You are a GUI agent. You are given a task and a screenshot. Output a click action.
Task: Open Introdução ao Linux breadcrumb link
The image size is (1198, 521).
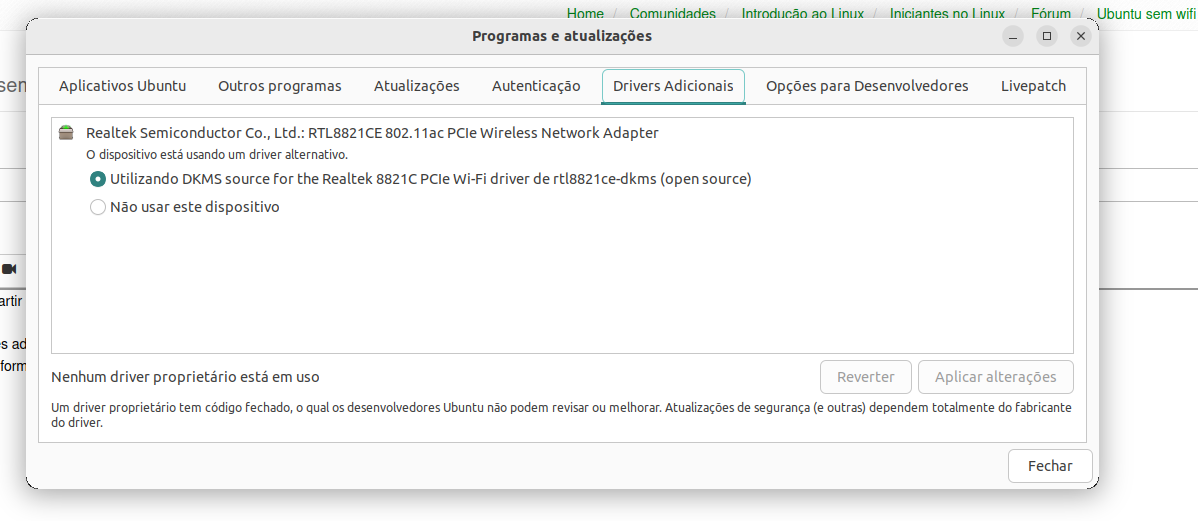pyautogui.click(x=802, y=13)
